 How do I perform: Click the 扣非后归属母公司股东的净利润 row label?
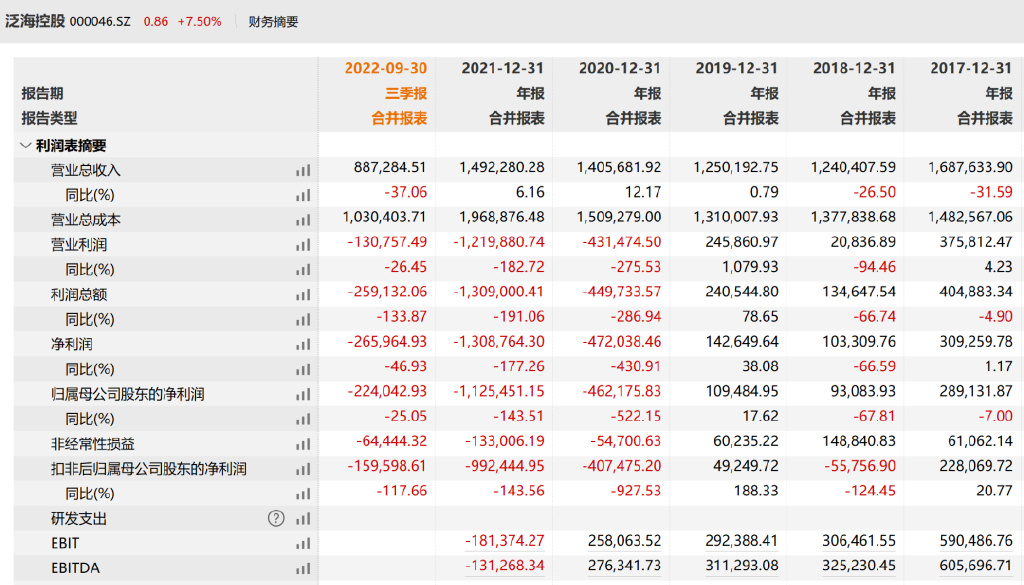(149, 469)
